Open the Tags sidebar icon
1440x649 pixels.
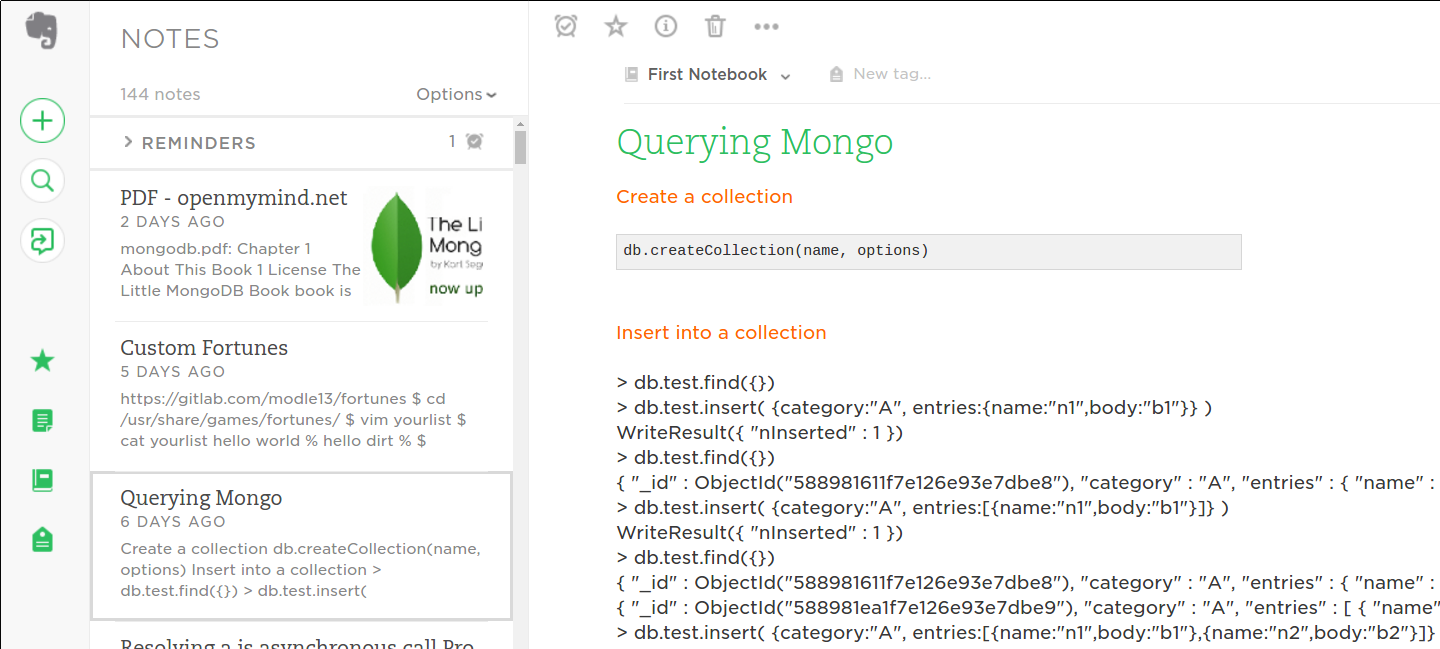coord(42,540)
